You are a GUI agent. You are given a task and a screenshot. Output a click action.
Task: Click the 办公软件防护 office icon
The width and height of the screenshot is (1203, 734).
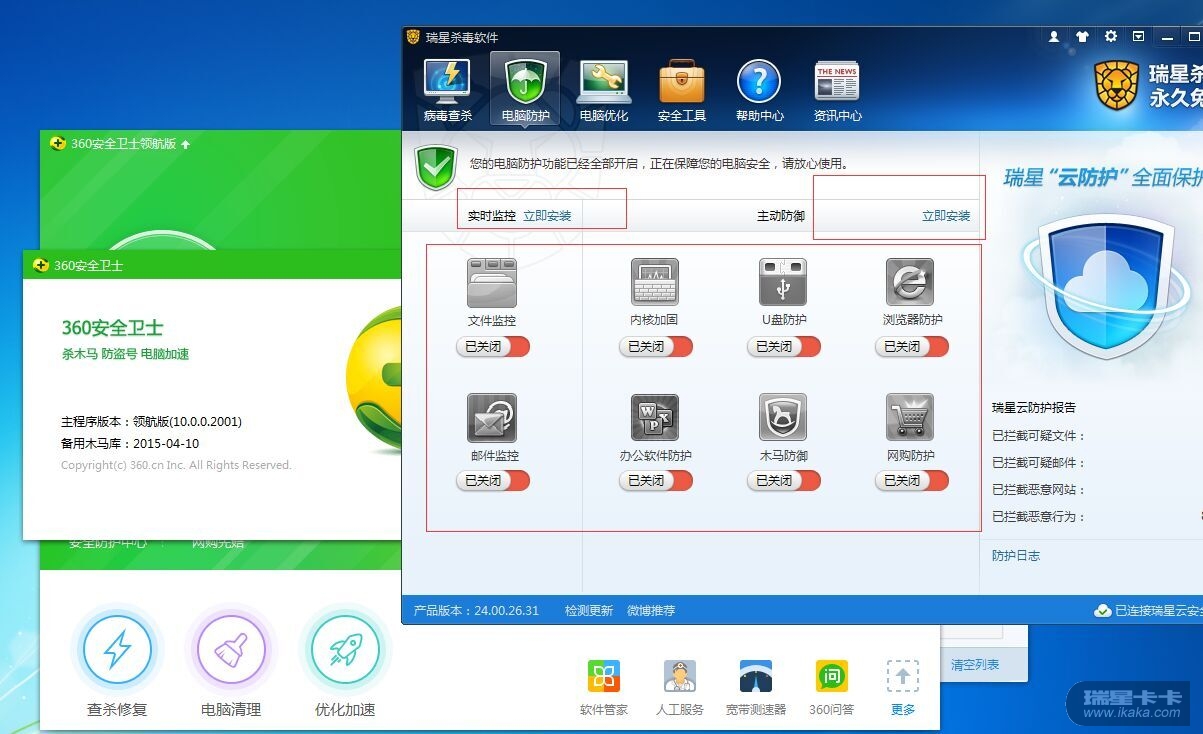(655, 418)
